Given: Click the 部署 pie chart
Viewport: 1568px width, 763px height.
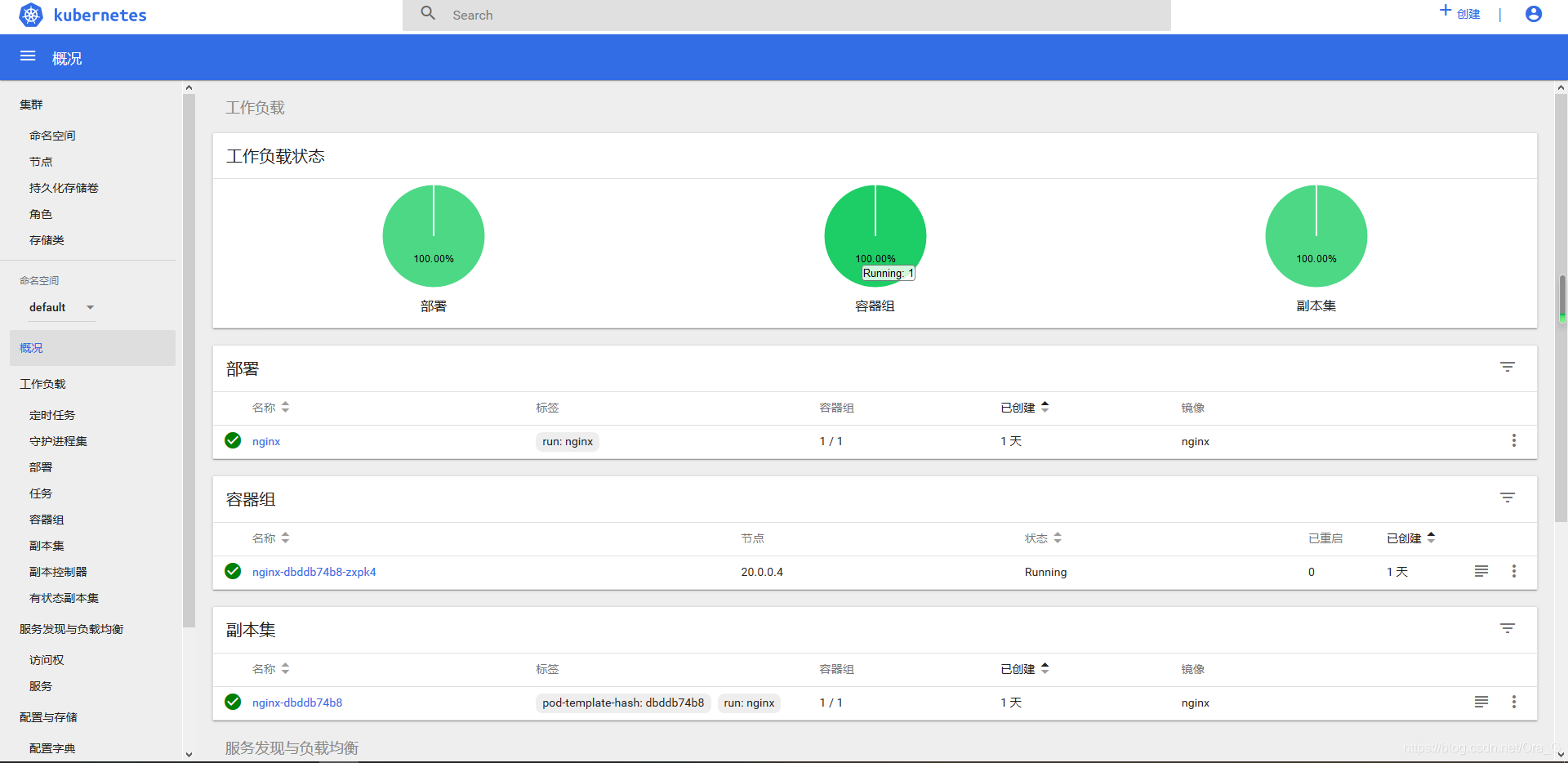Looking at the screenshot, I should coord(434,236).
